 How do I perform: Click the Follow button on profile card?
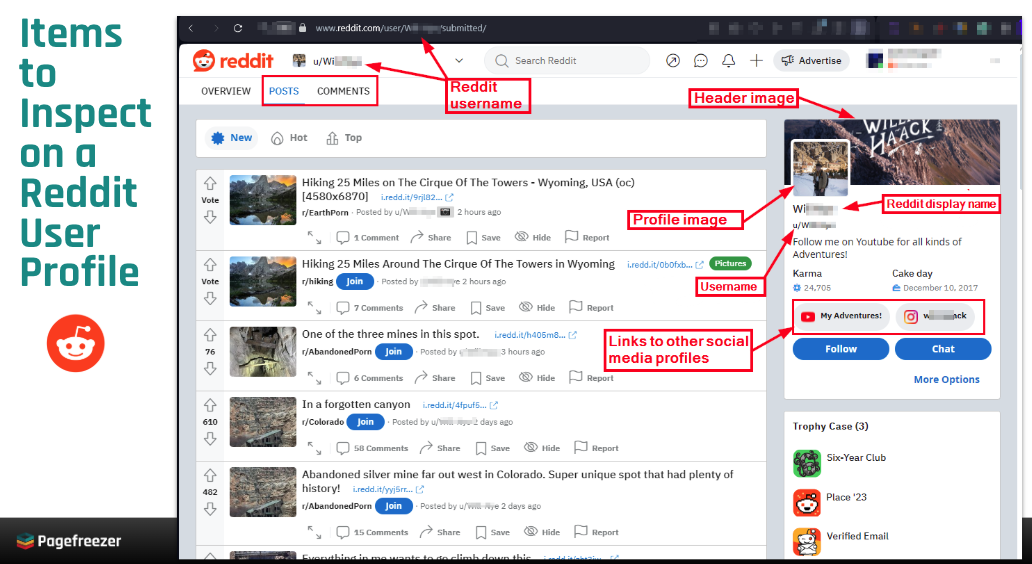tap(840, 349)
